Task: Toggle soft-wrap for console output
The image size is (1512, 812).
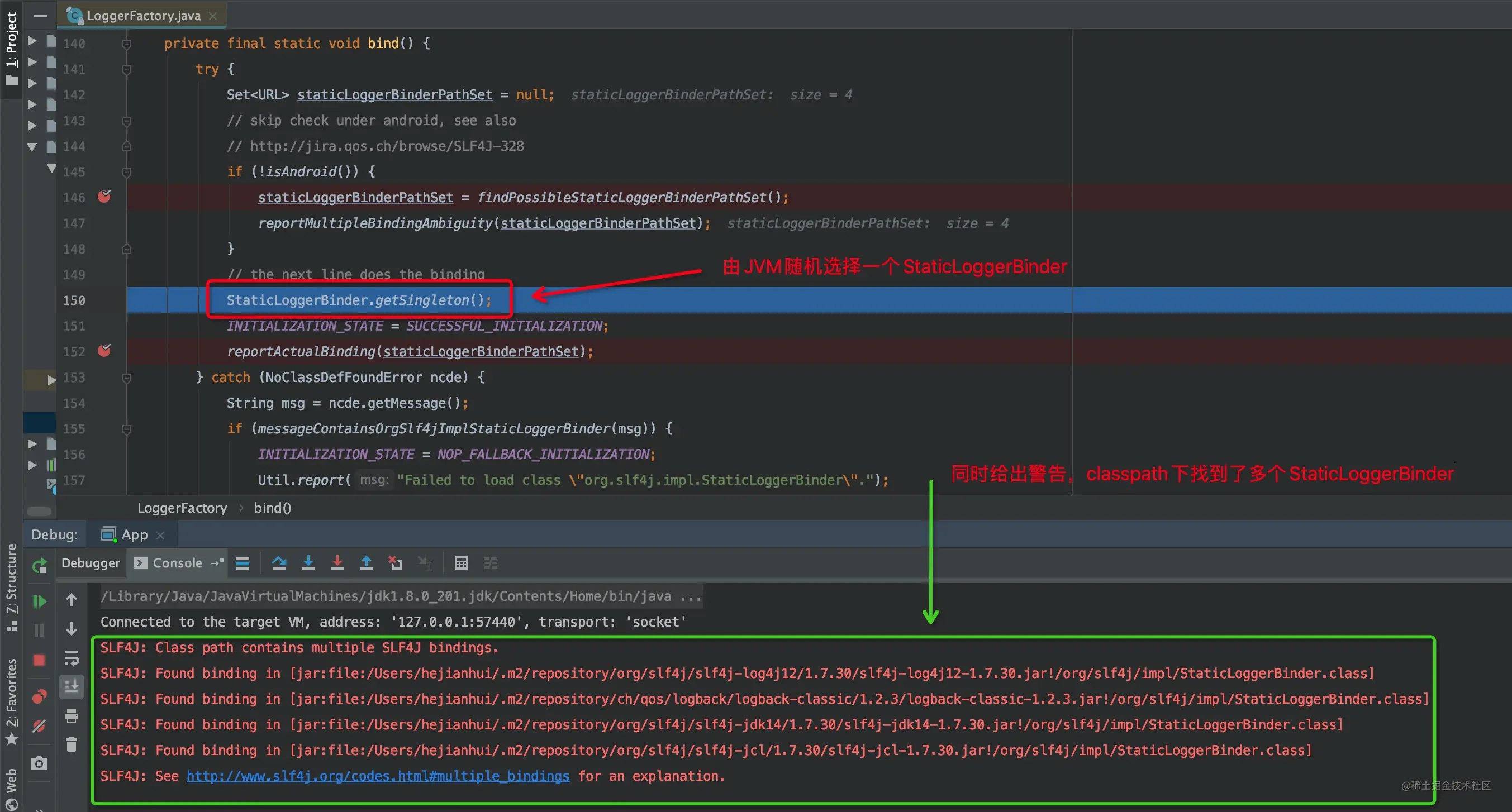Action: pyautogui.click(x=72, y=658)
